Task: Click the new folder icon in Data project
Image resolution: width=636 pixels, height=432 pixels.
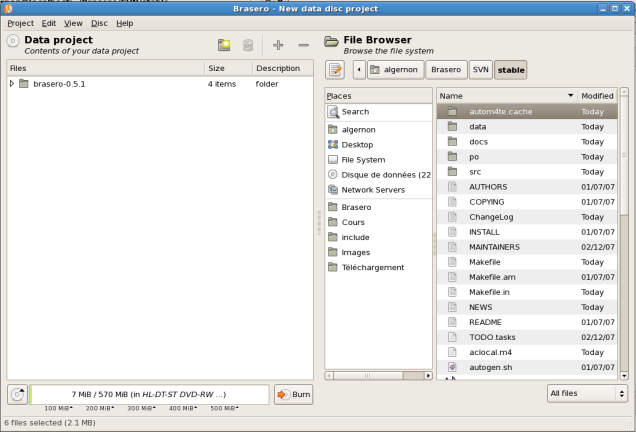Action: [x=224, y=45]
